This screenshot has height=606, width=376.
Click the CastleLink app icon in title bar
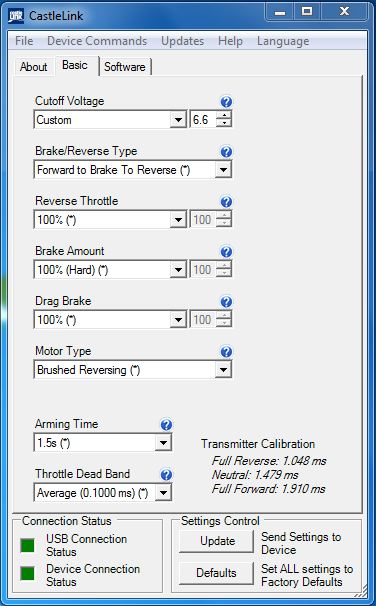[x=15, y=16]
